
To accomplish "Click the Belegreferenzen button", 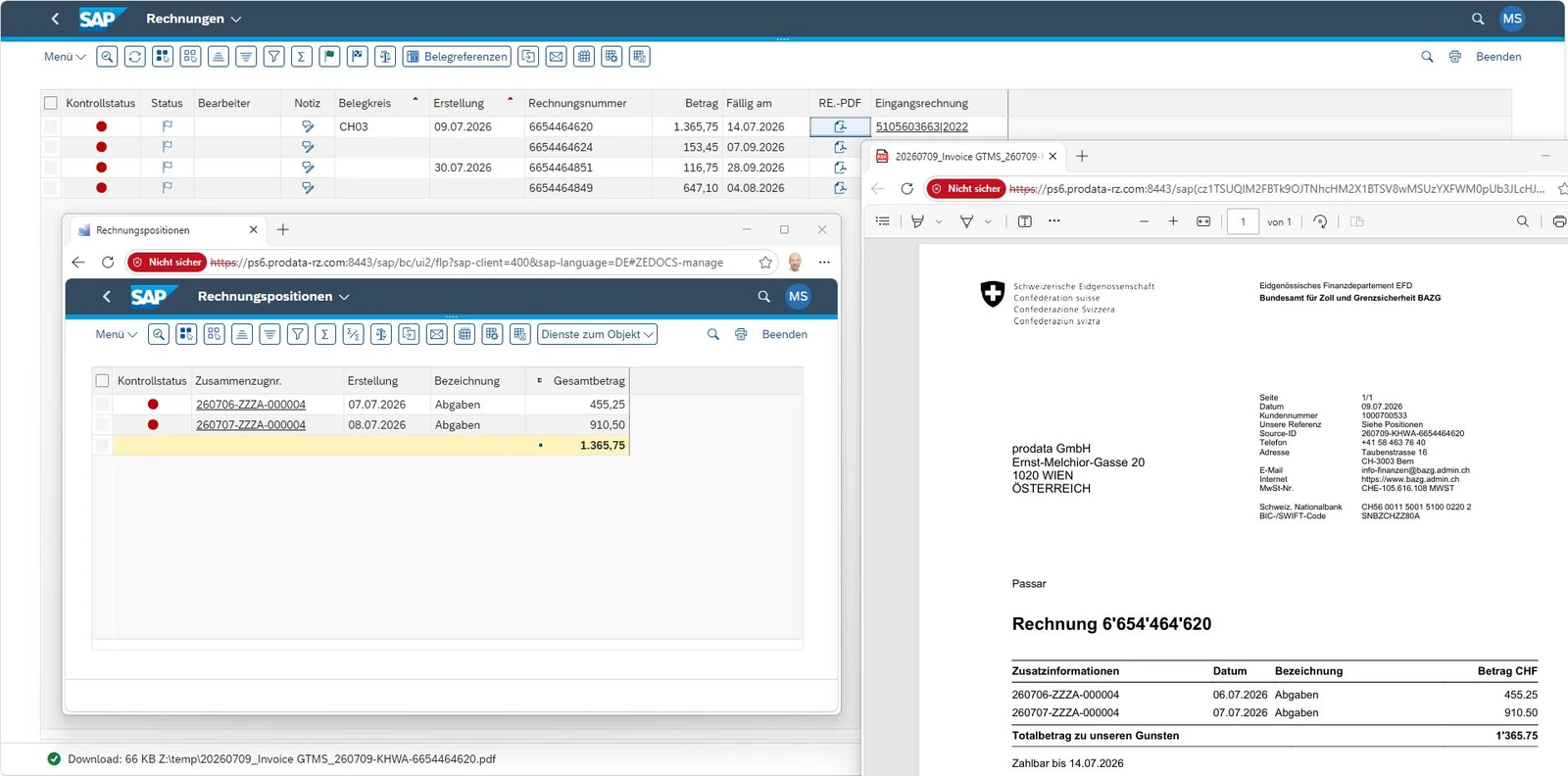I will coord(458,57).
